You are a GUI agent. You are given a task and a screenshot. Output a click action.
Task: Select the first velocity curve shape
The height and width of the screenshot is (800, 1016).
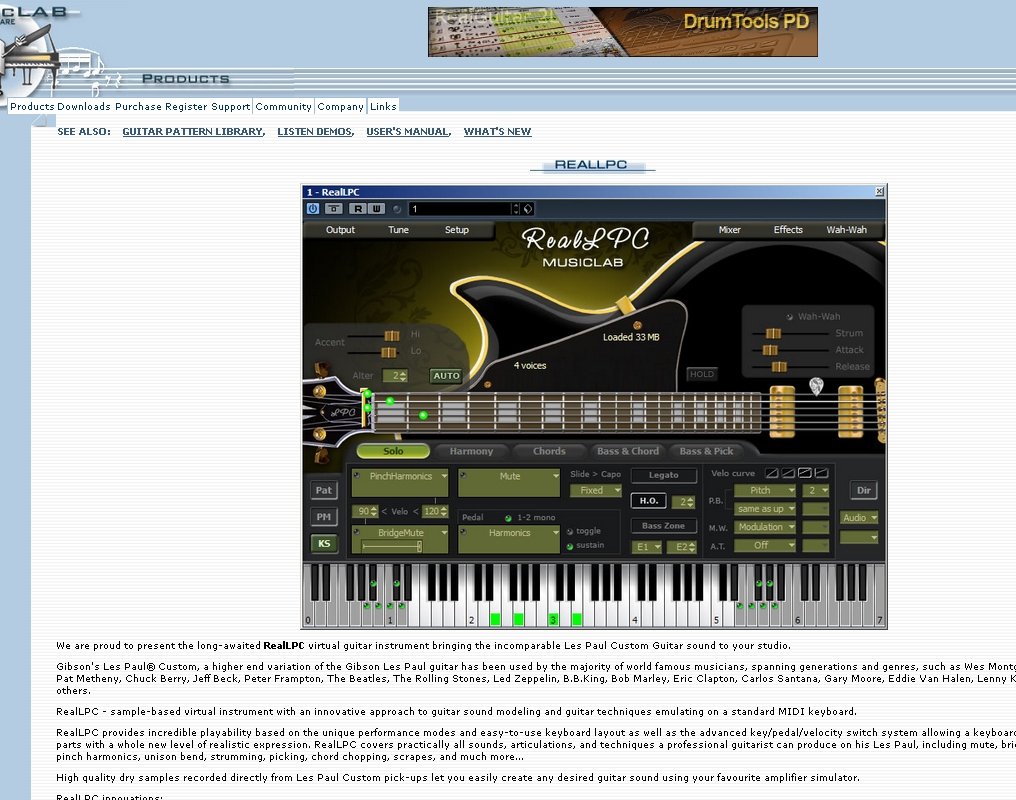772,474
